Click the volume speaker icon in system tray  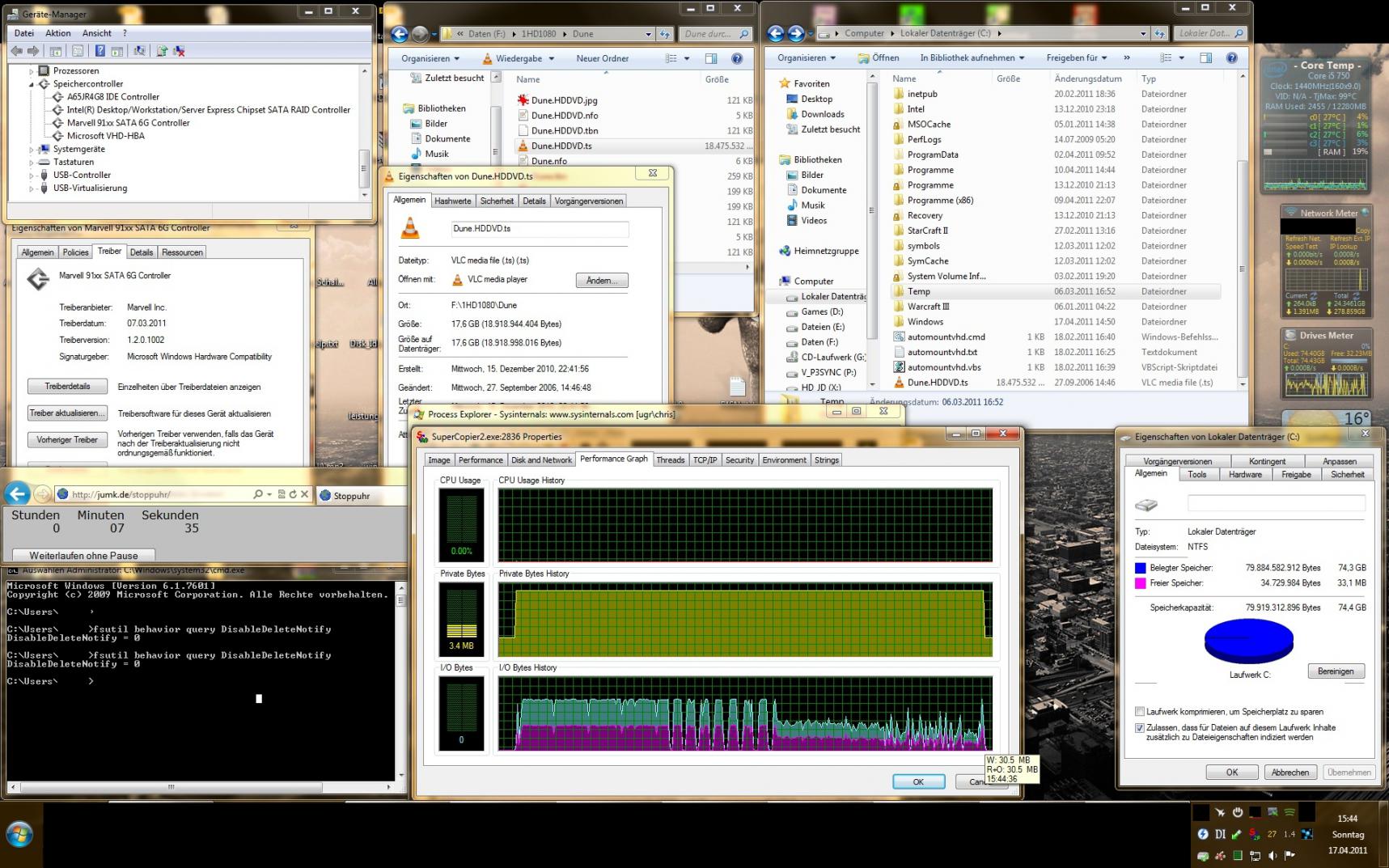click(1273, 855)
